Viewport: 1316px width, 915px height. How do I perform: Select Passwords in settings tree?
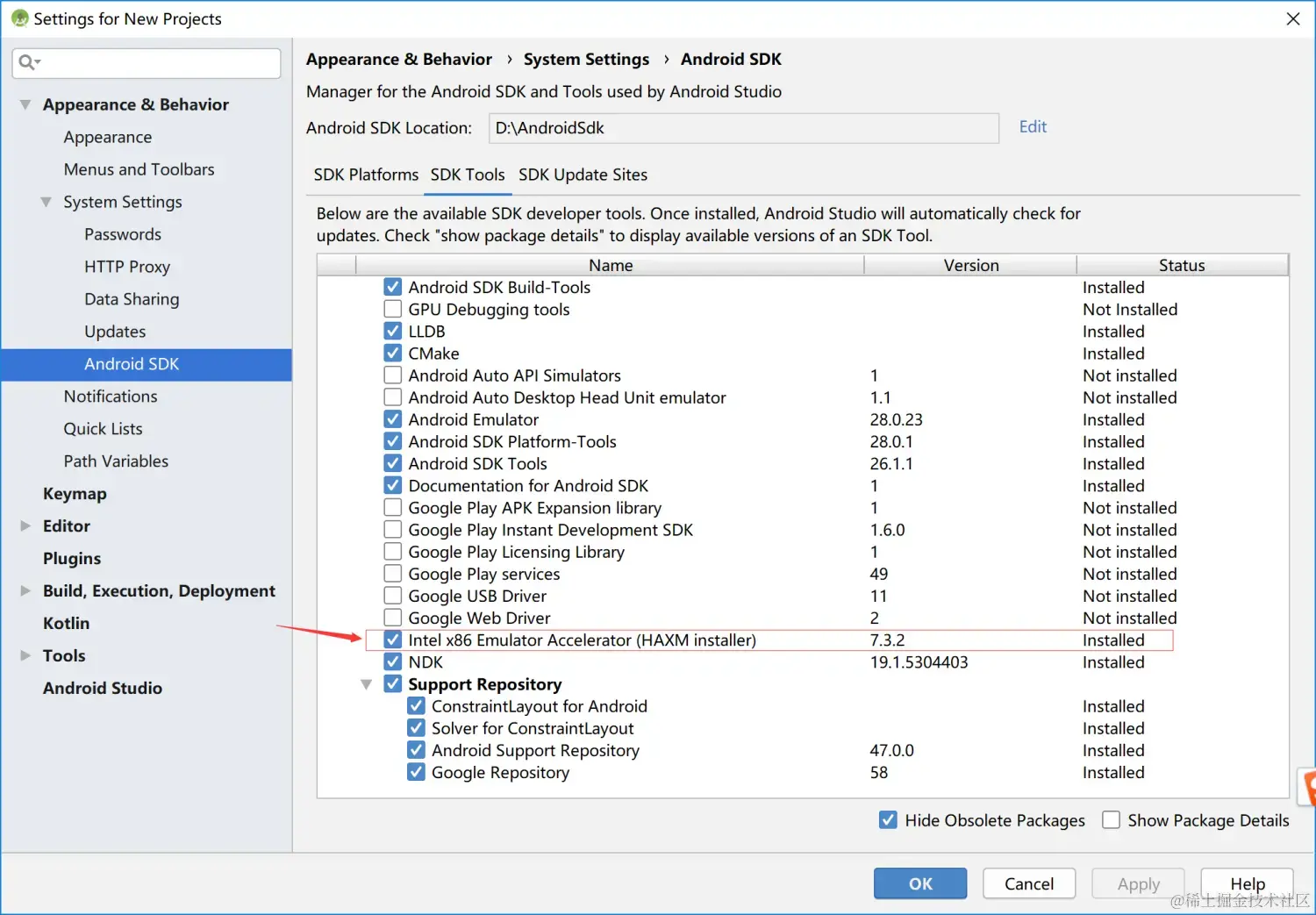click(123, 234)
